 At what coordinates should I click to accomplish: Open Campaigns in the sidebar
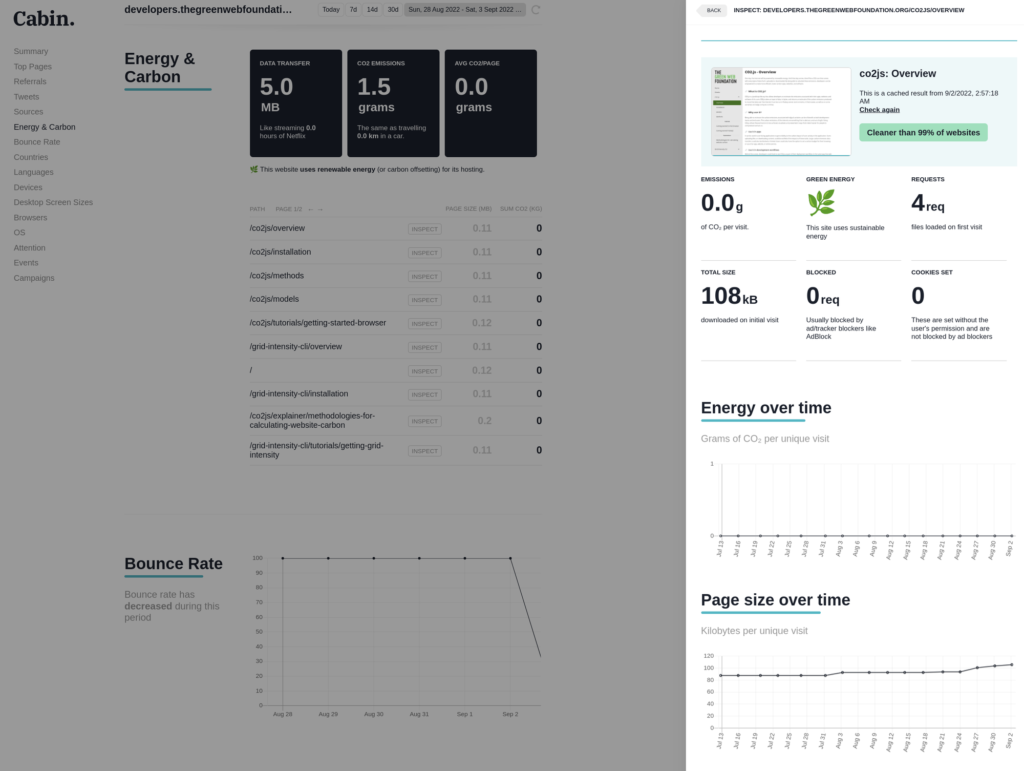pyautogui.click(x=34, y=278)
